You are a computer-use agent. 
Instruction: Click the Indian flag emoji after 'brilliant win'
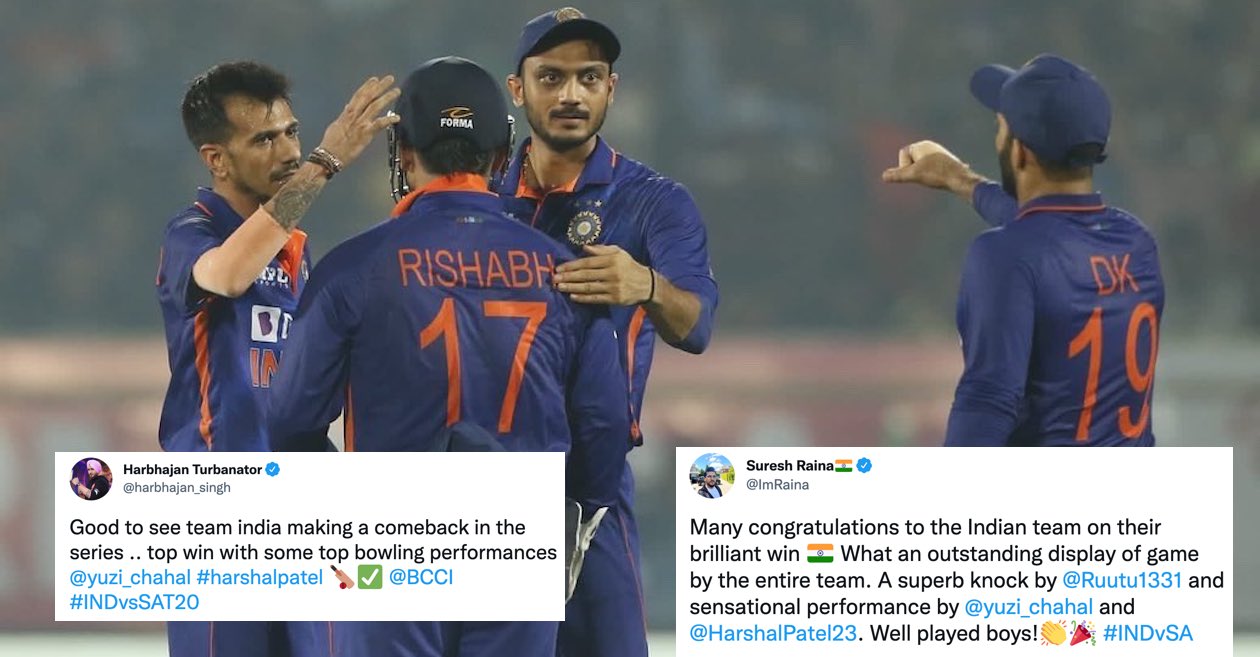click(820, 554)
